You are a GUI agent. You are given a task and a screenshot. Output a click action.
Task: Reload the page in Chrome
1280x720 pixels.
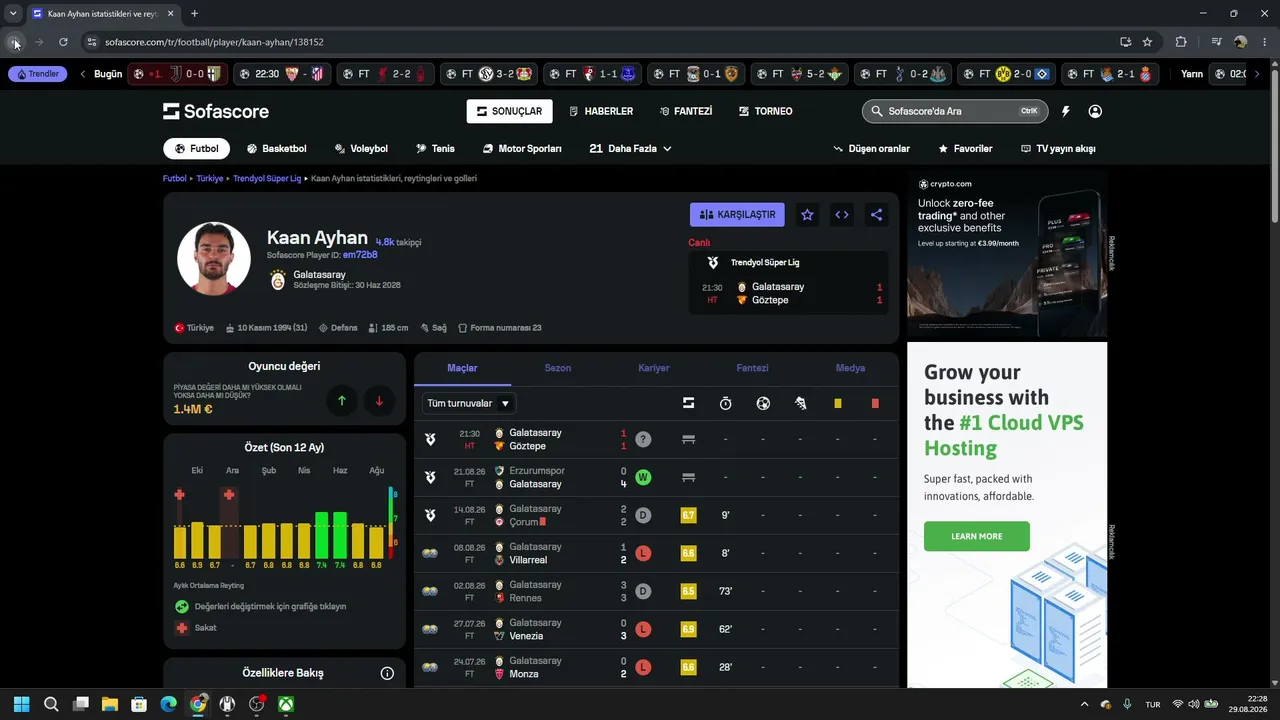pos(63,42)
